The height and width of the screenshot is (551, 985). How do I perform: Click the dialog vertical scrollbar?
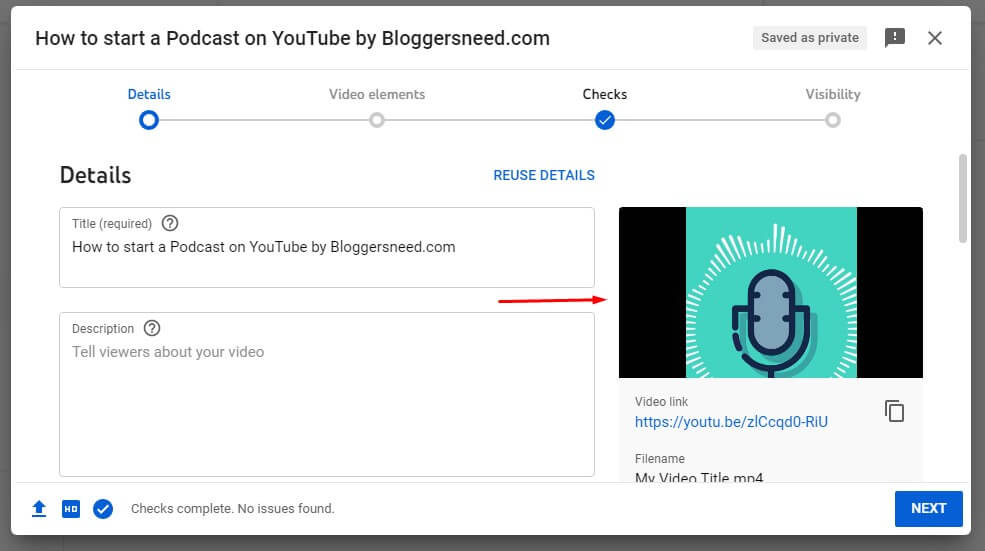[962, 199]
